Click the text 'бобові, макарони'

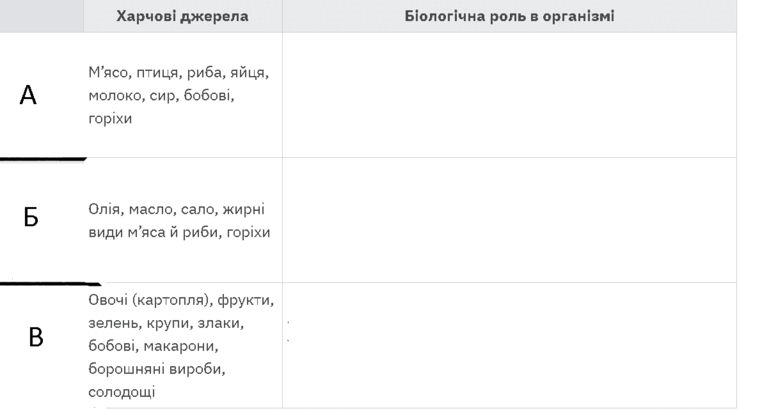pyautogui.click(x=153, y=346)
